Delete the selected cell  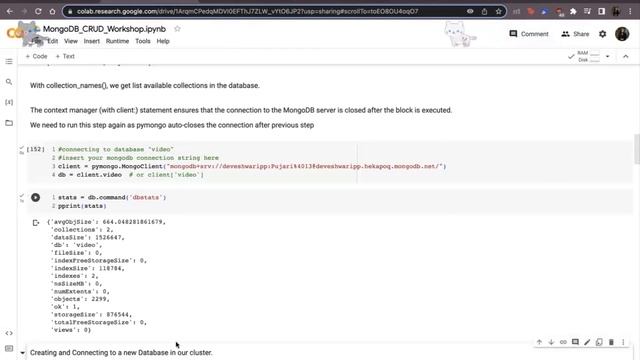click(x=611, y=342)
